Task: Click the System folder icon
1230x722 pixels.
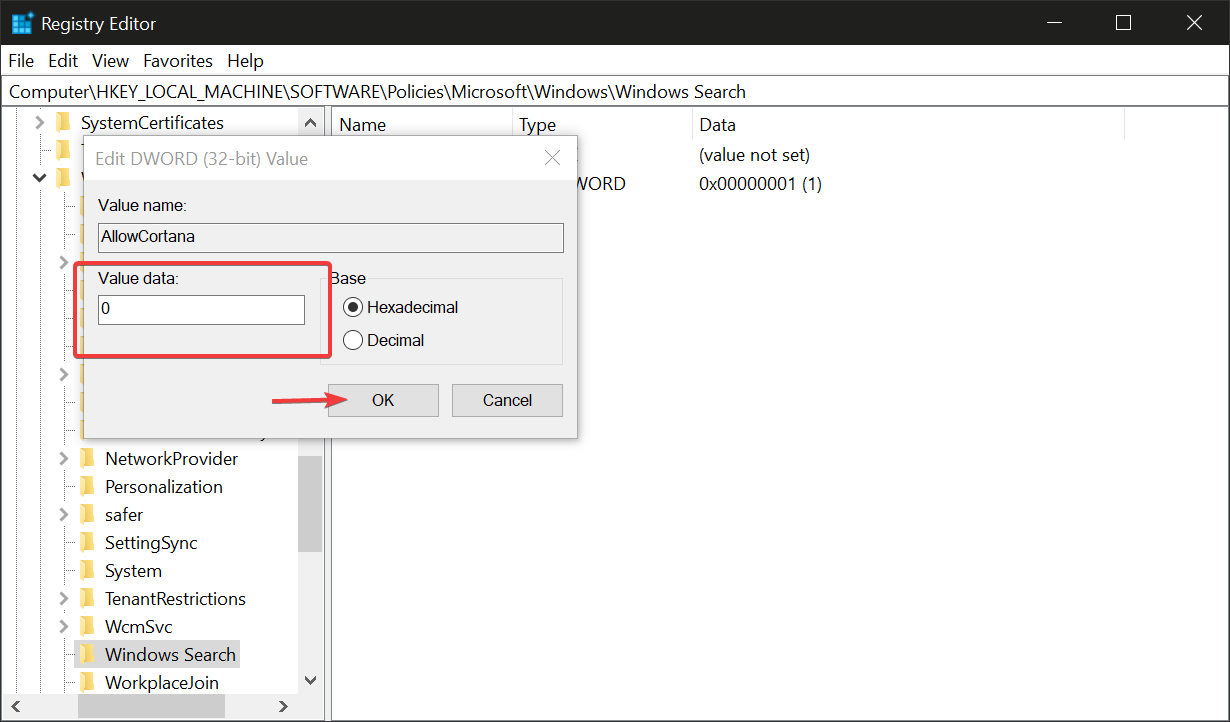Action: tap(87, 570)
